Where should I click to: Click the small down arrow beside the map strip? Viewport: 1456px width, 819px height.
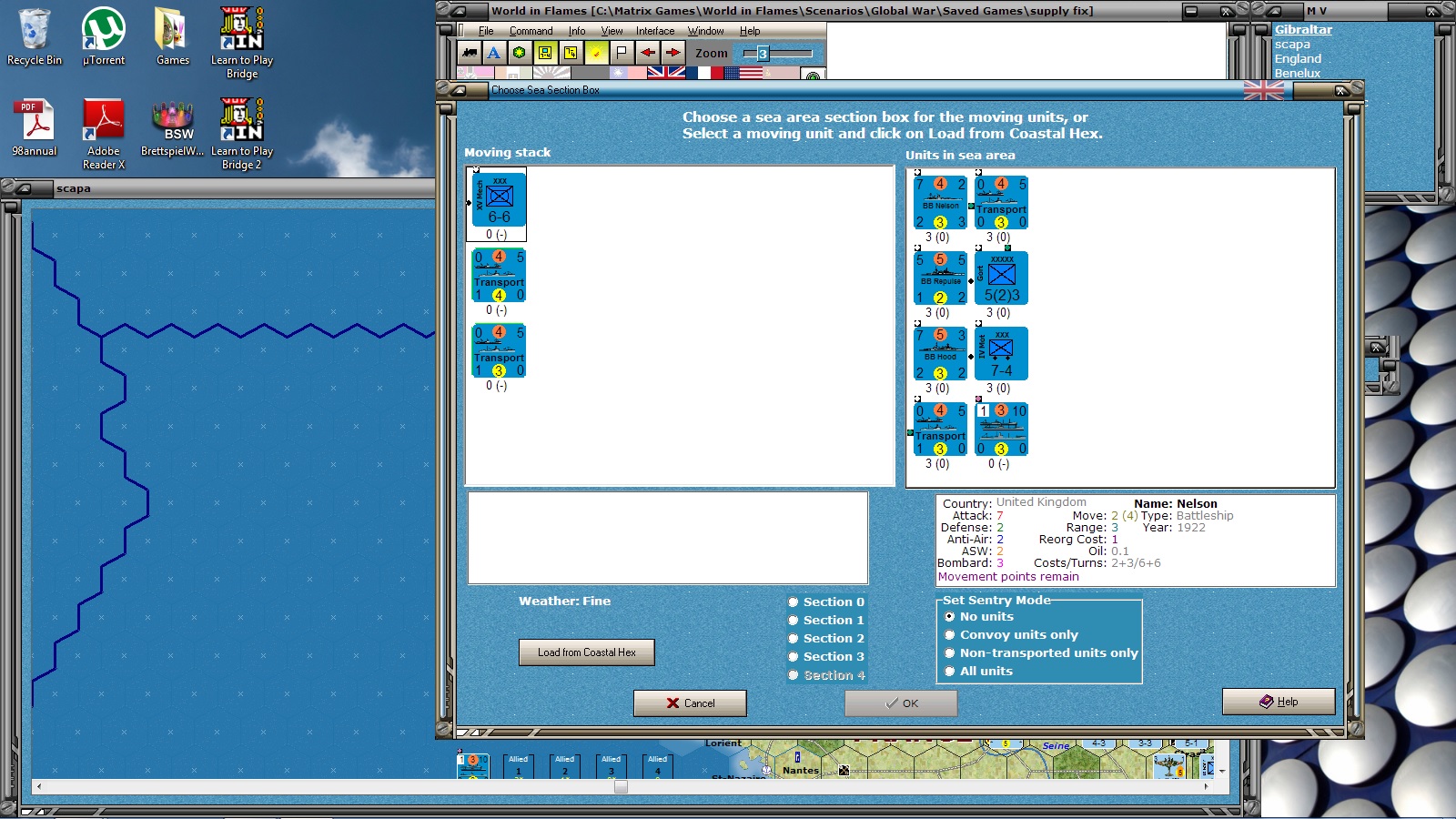(1222, 771)
